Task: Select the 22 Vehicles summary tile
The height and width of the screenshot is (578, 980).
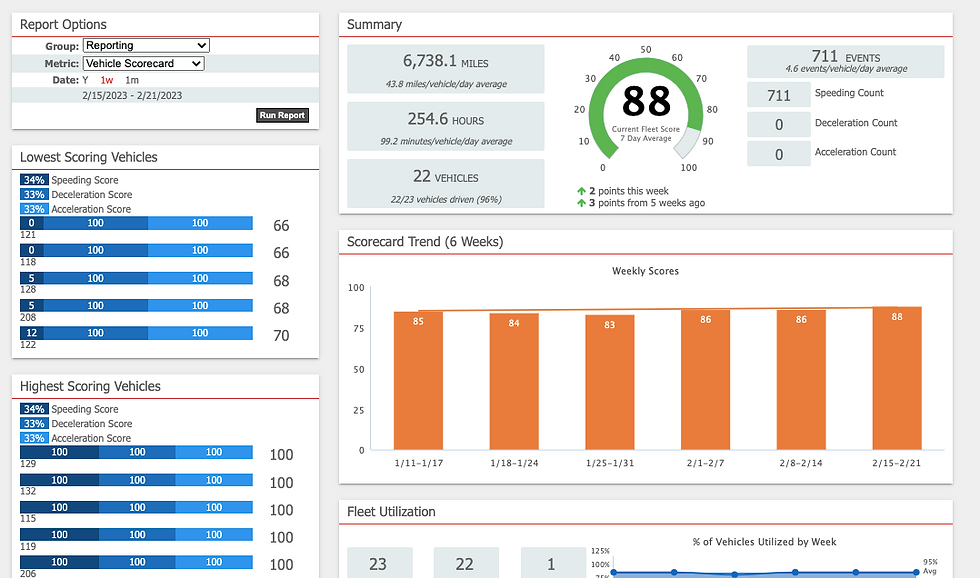Action: click(x=446, y=184)
